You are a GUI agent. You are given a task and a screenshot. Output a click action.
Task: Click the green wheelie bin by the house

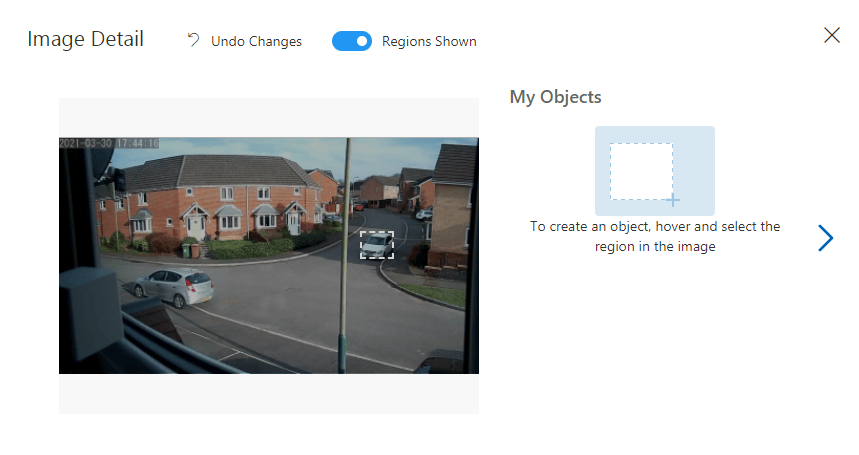click(x=186, y=251)
